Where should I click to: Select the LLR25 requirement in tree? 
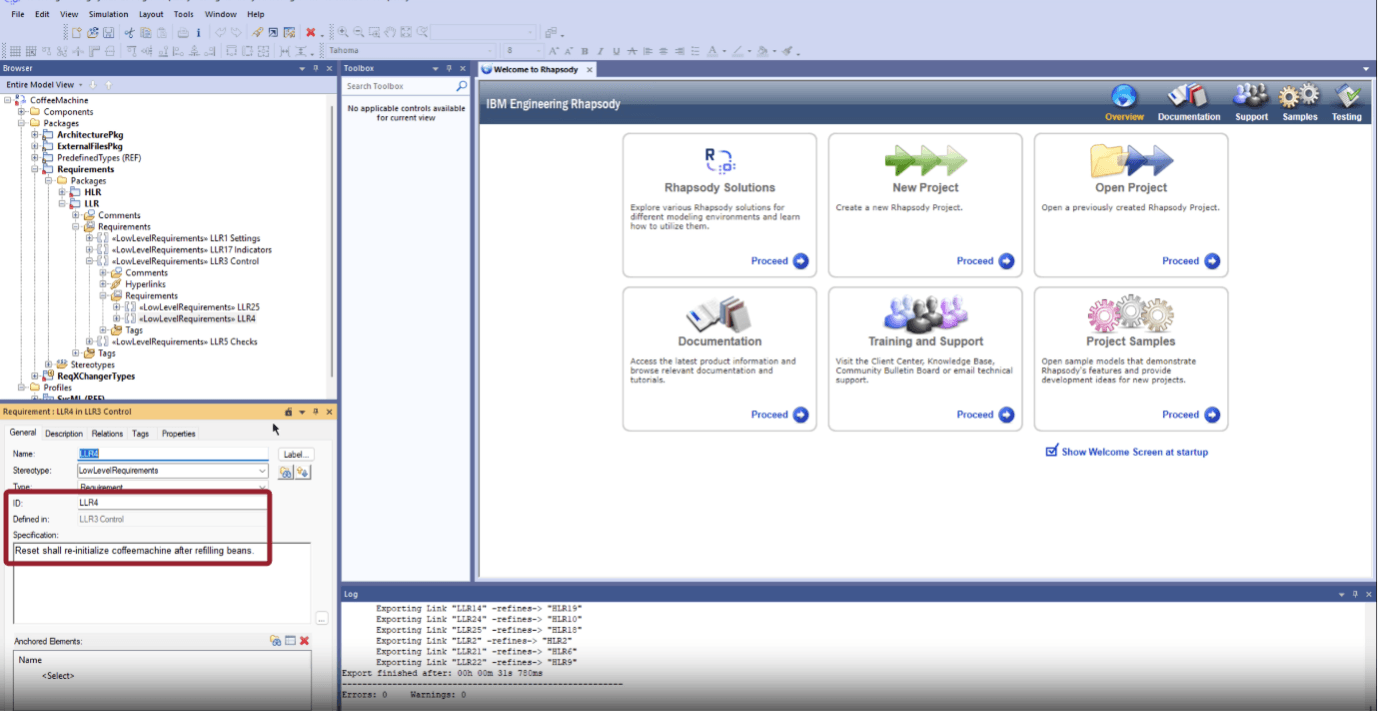pos(199,307)
